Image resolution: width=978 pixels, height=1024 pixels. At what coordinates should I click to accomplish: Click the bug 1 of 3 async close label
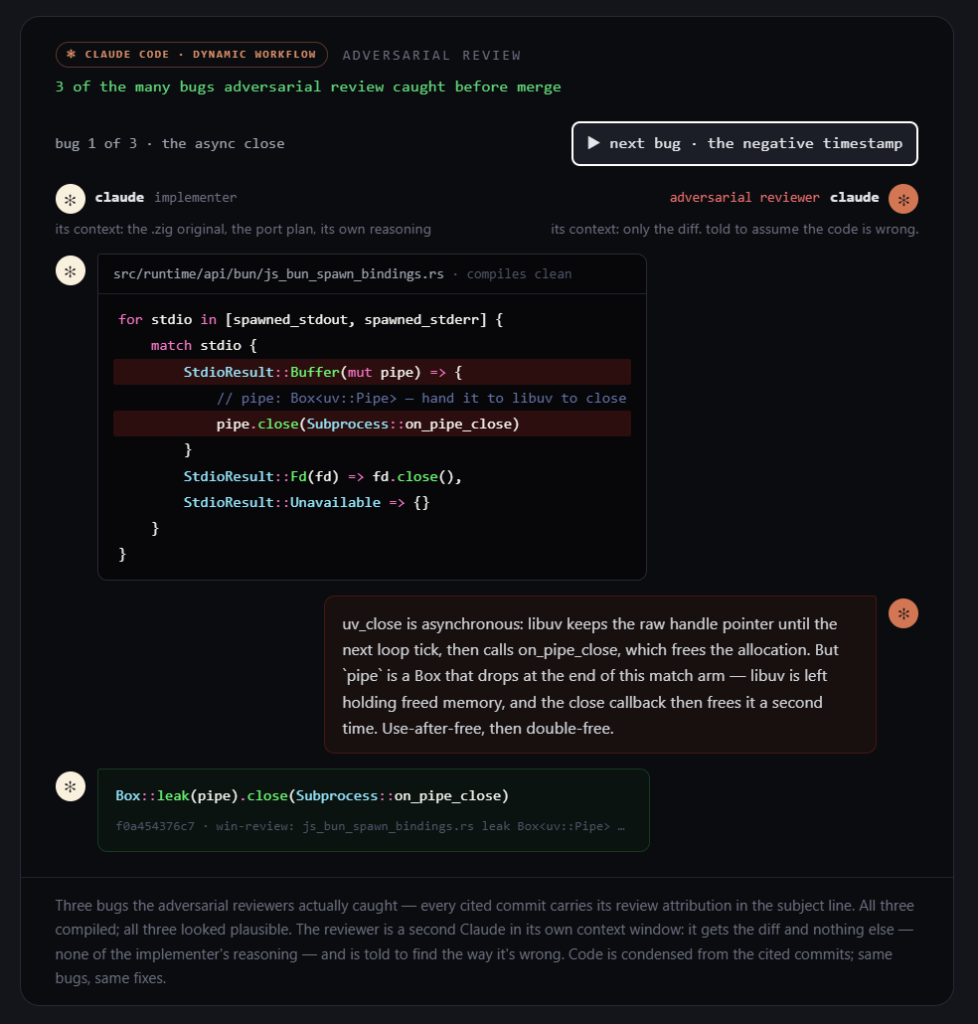click(170, 144)
